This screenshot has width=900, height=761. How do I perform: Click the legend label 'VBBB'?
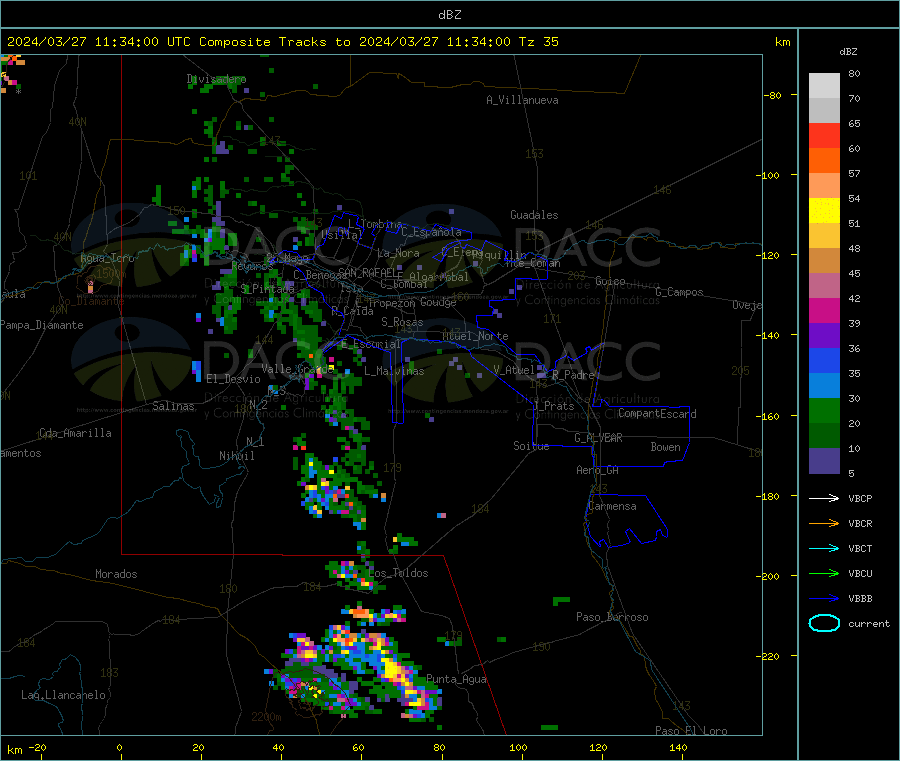pyautogui.click(x=860, y=599)
